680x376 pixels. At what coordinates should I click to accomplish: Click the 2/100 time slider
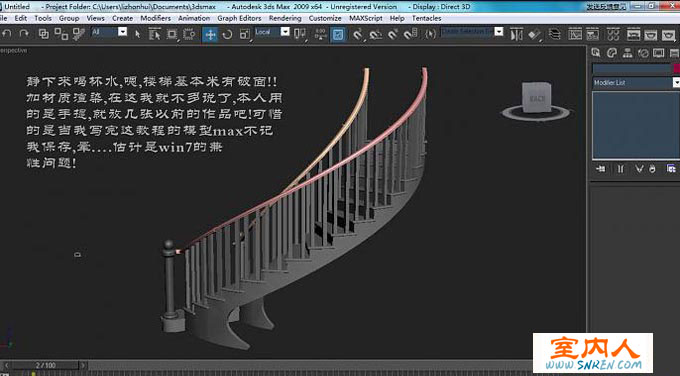pyautogui.click(x=45, y=365)
